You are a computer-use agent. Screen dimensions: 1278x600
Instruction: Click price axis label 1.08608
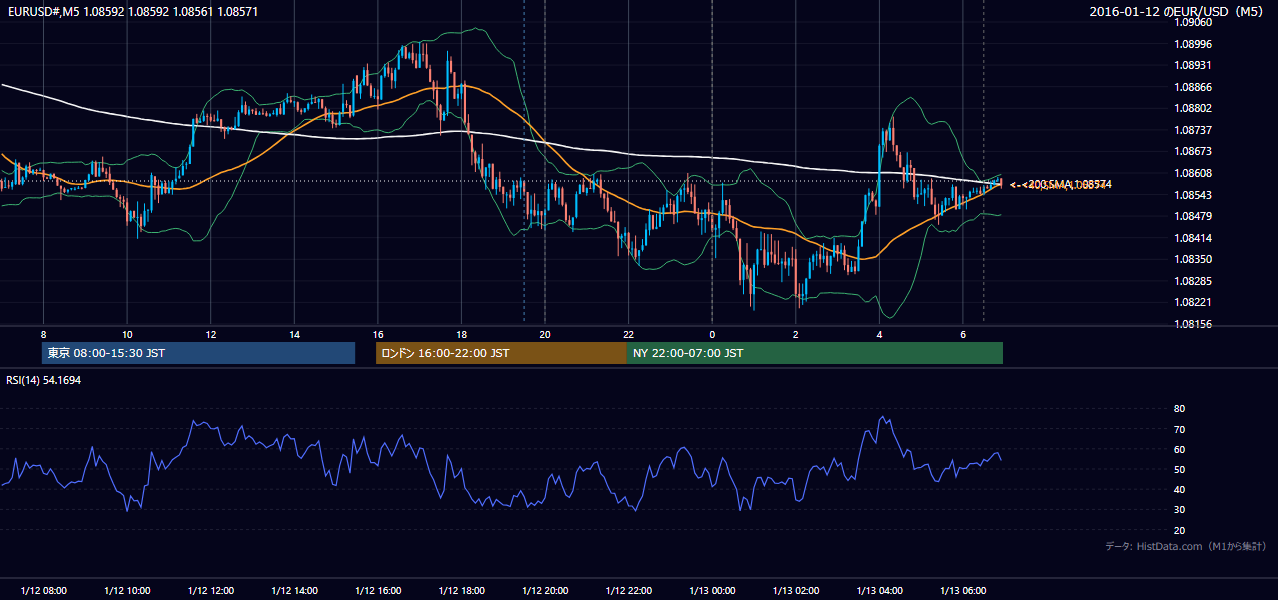1192,173
